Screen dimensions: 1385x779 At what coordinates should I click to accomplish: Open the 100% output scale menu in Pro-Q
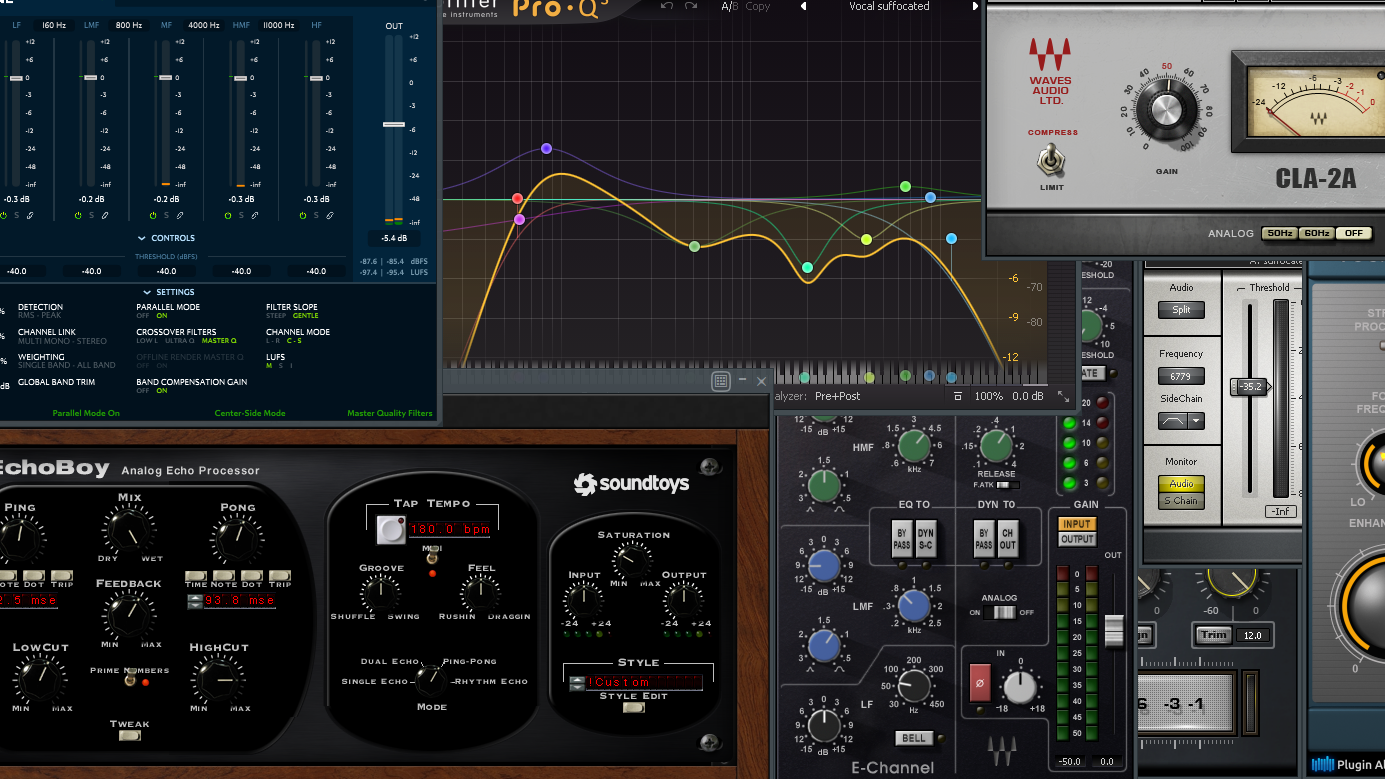coord(988,397)
